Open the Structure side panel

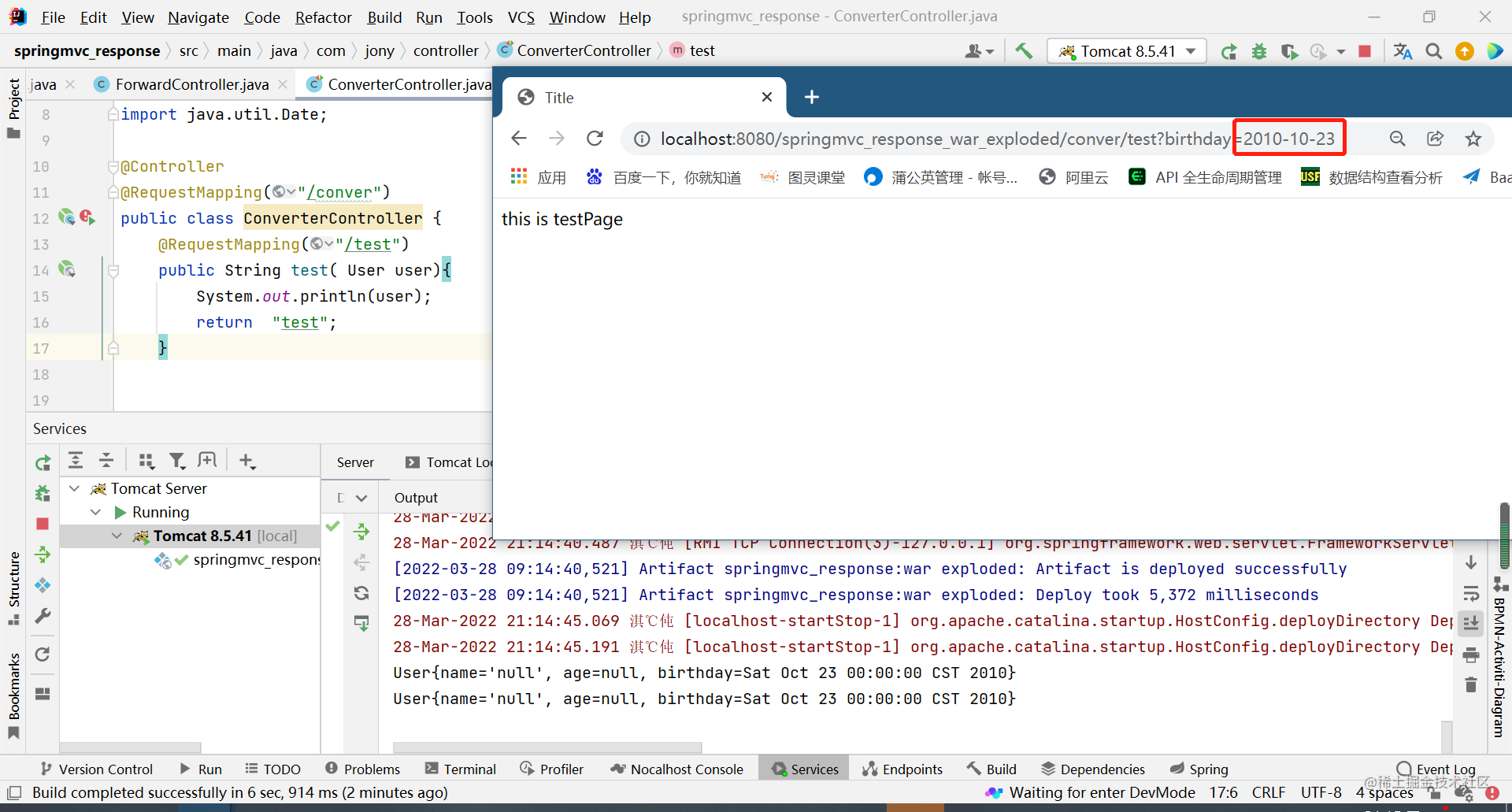click(x=13, y=588)
